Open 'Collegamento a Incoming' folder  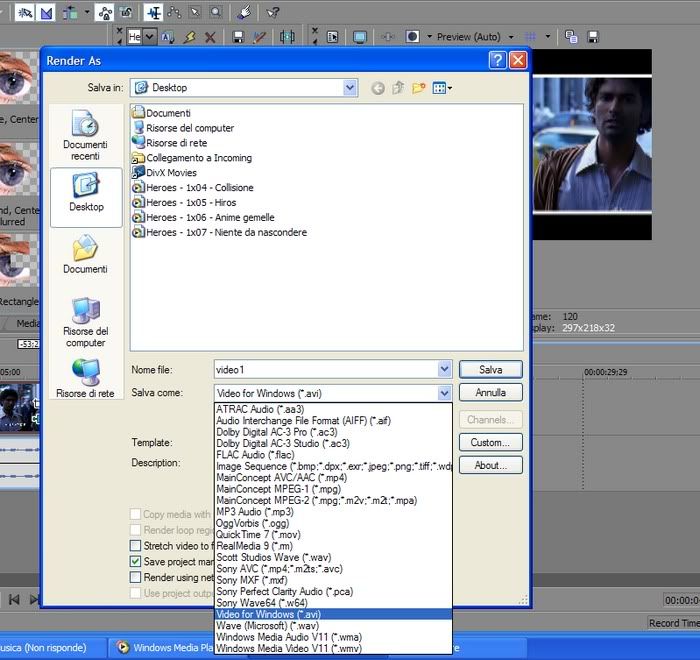click(192, 158)
